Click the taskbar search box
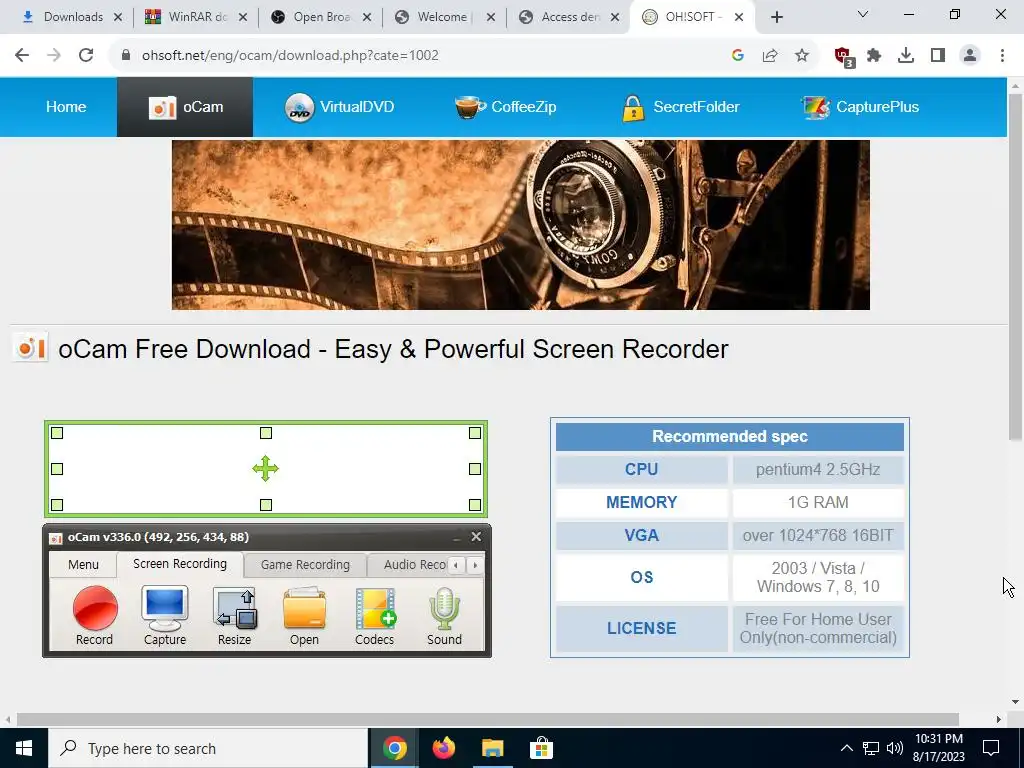Image resolution: width=1024 pixels, height=768 pixels. coord(208,748)
